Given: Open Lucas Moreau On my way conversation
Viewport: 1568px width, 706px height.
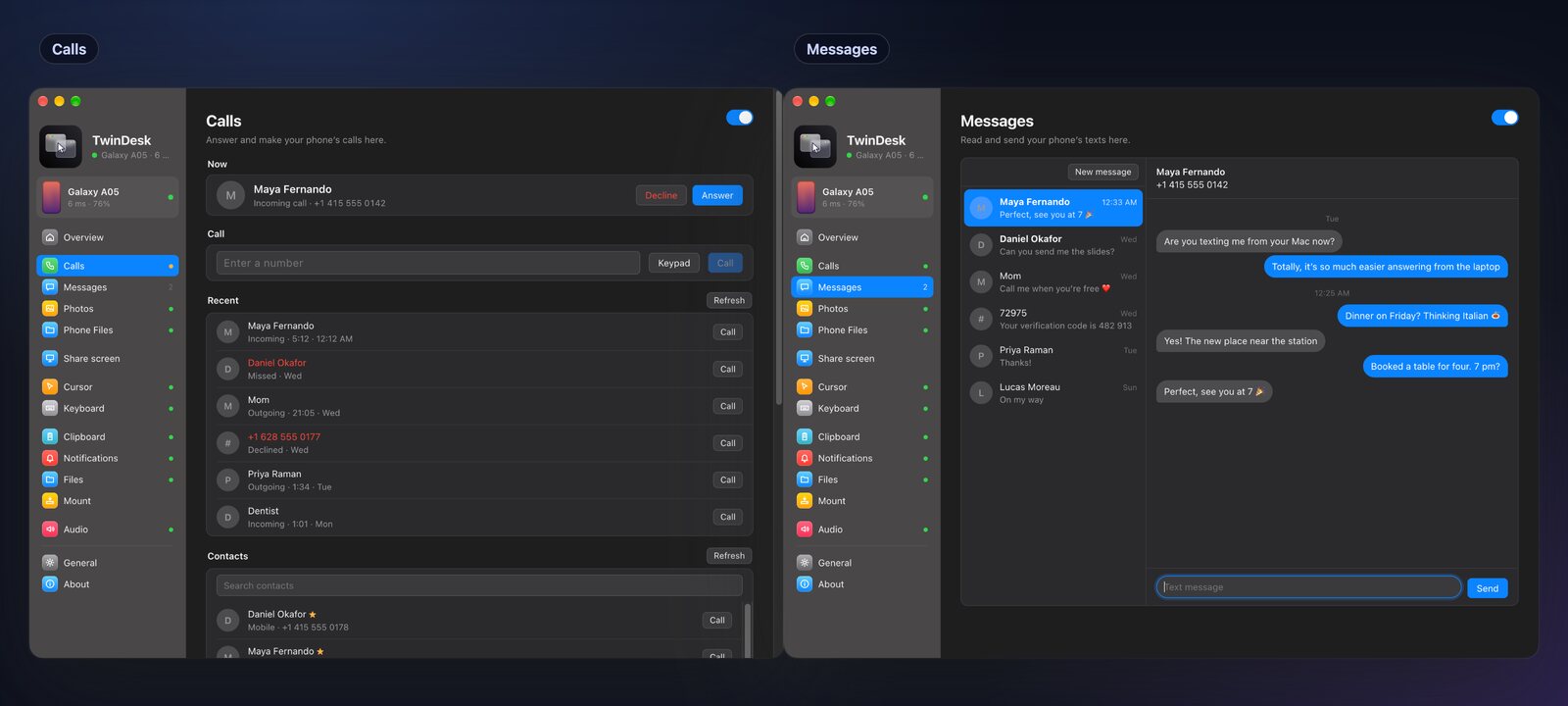Looking at the screenshot, I should tap(1053, 393).
